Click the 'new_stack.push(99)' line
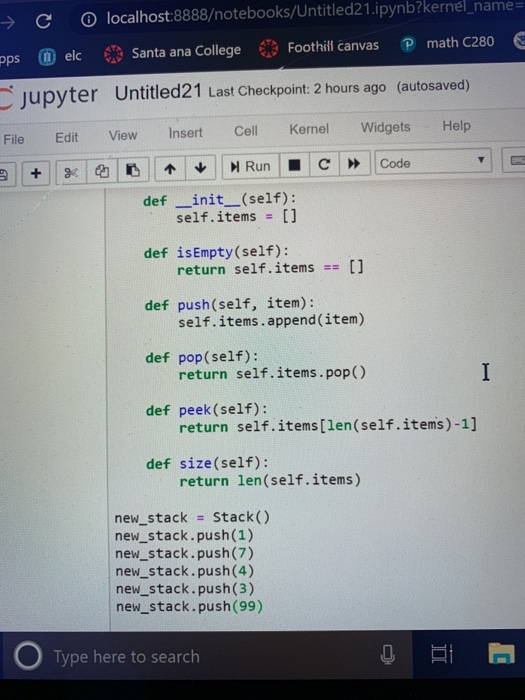525x700 pixels. pos(190,607)
